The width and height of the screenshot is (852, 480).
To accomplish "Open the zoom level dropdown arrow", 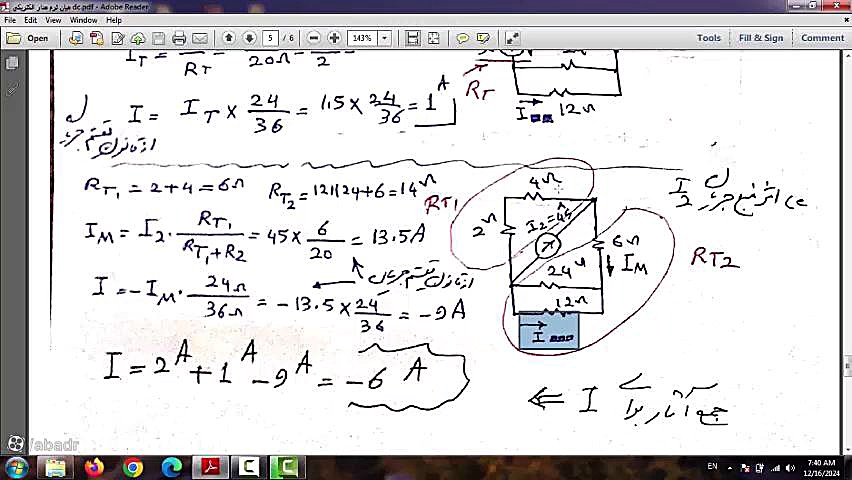I will (x=385, y=38).
